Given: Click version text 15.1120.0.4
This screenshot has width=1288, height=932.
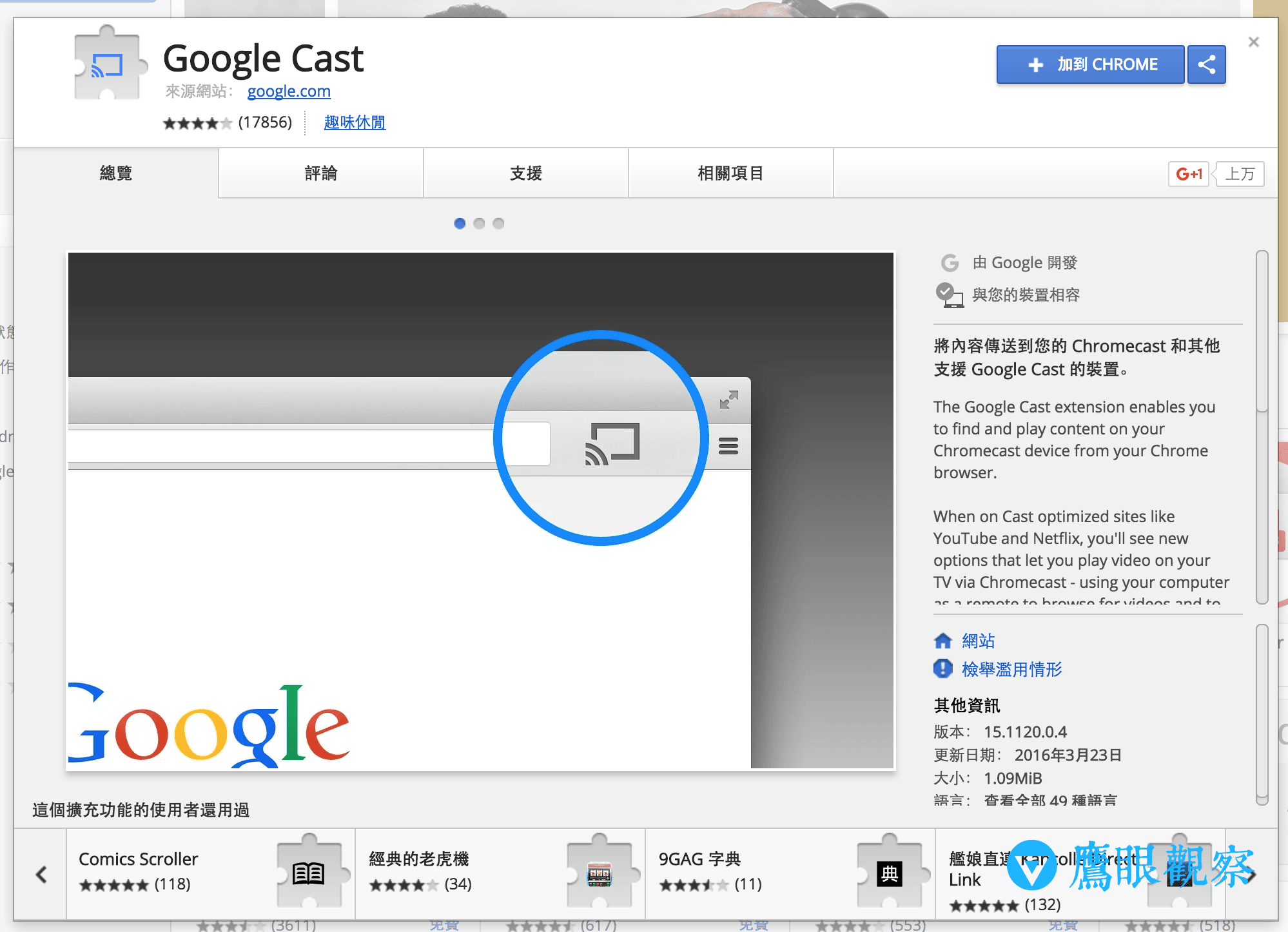Looking at the screenshot, I should coord(1025,732).
